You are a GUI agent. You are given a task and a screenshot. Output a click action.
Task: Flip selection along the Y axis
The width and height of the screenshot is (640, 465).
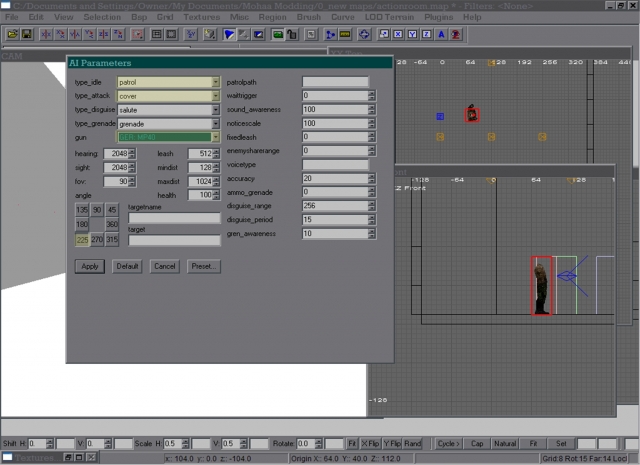[x=75, y=34]
